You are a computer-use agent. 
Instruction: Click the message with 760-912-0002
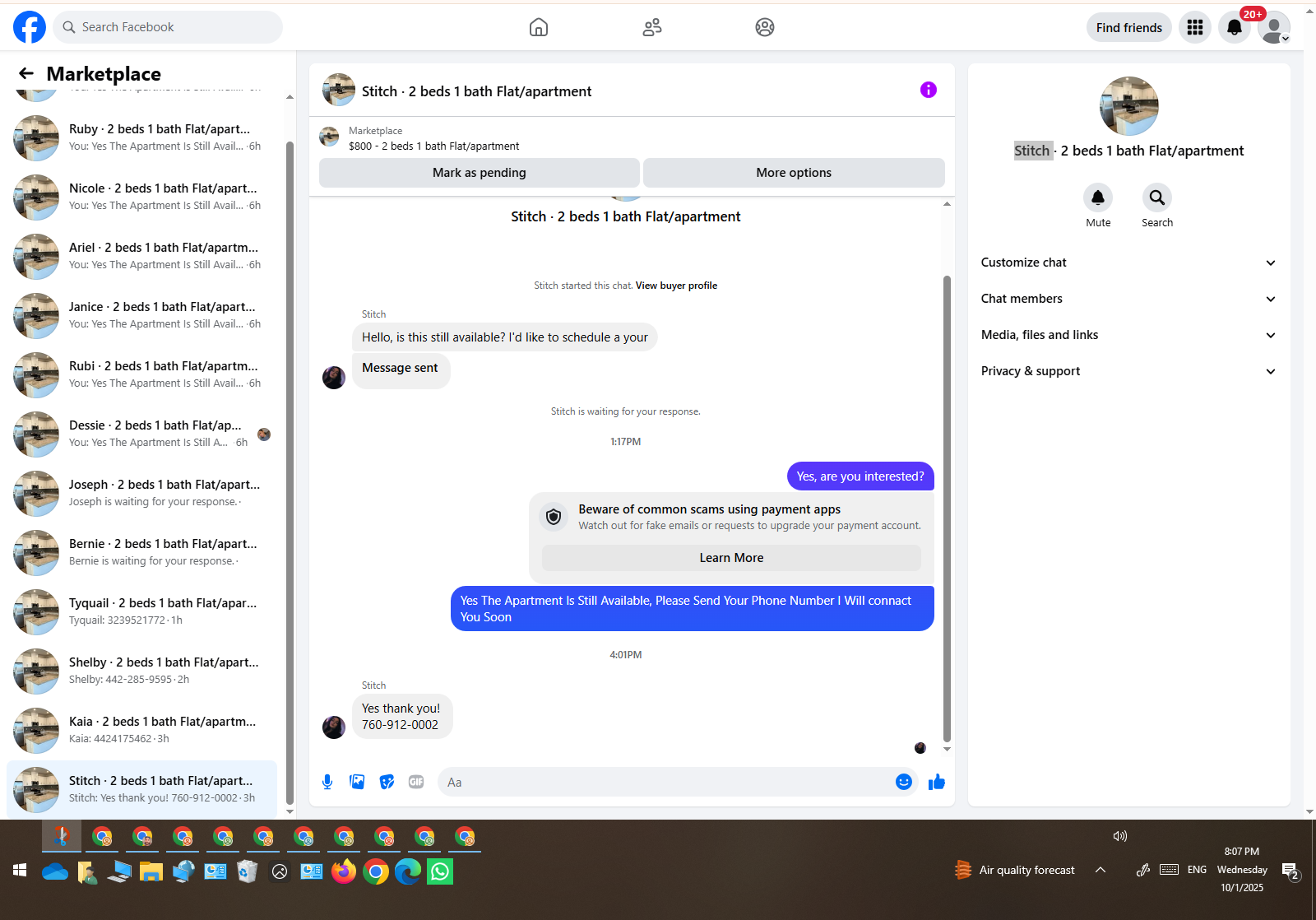click(x=402, y=716)
